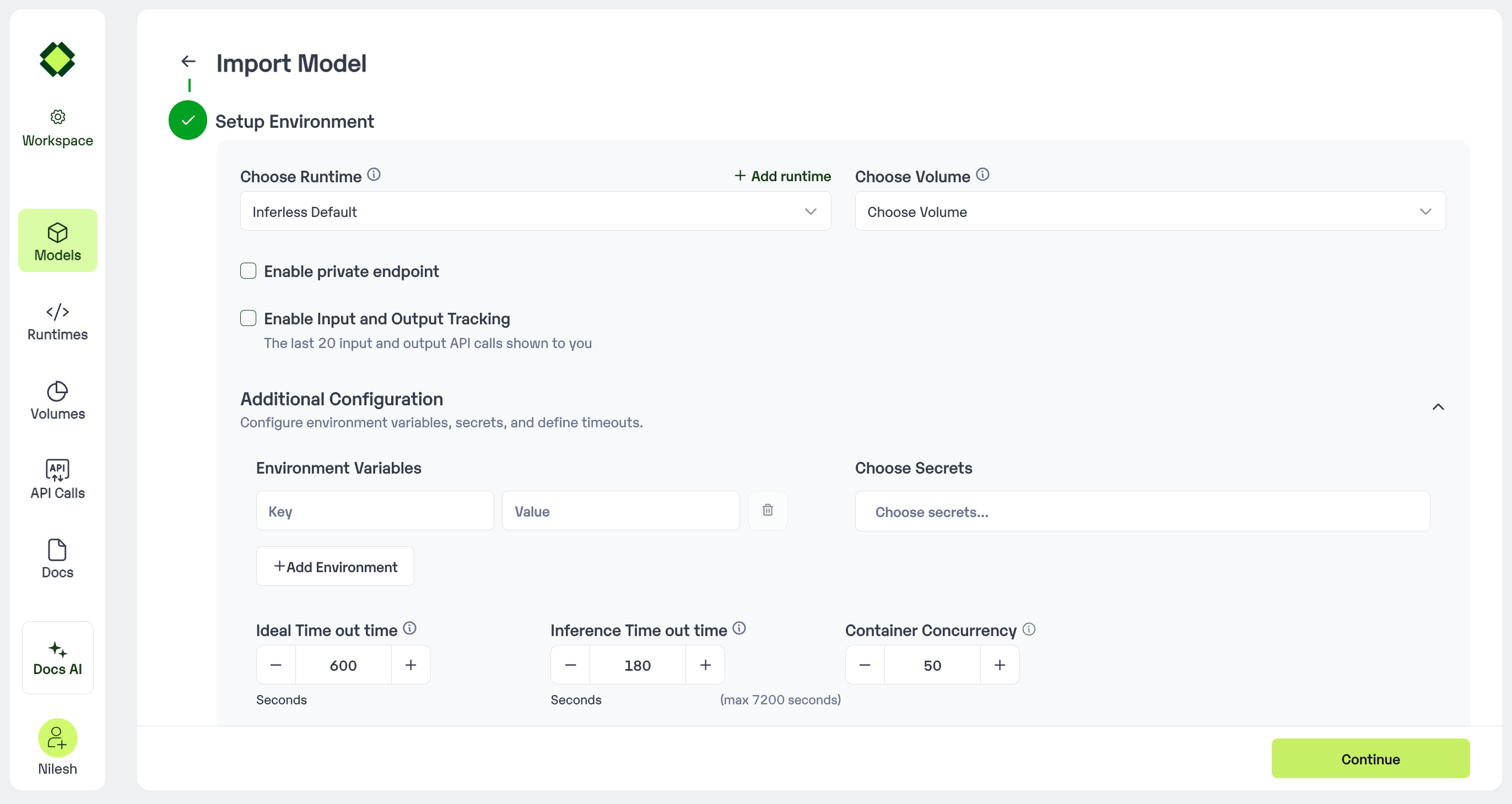Click the Add runtime link
The width and height of the screenshot is (1512, 804).
click(782, 176)
